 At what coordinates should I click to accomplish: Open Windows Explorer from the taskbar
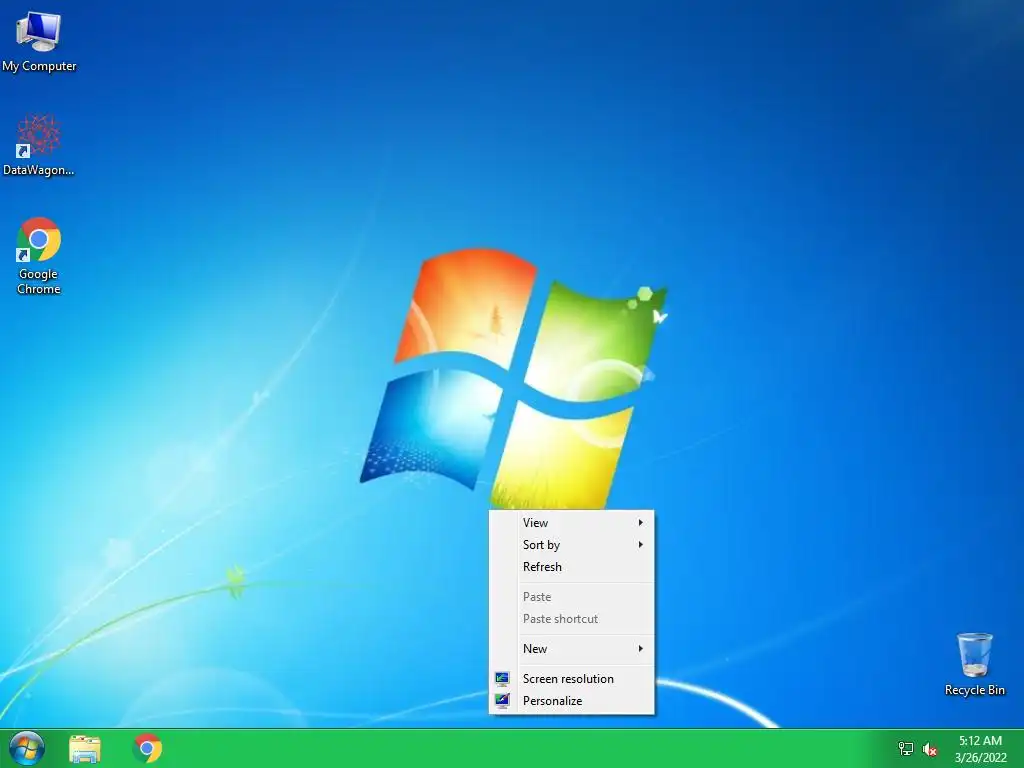85,748
